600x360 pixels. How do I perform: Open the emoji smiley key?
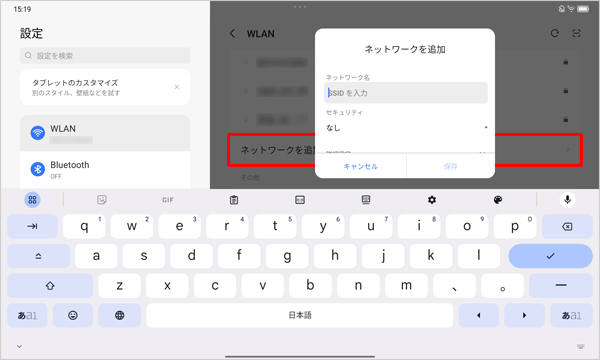73,315
